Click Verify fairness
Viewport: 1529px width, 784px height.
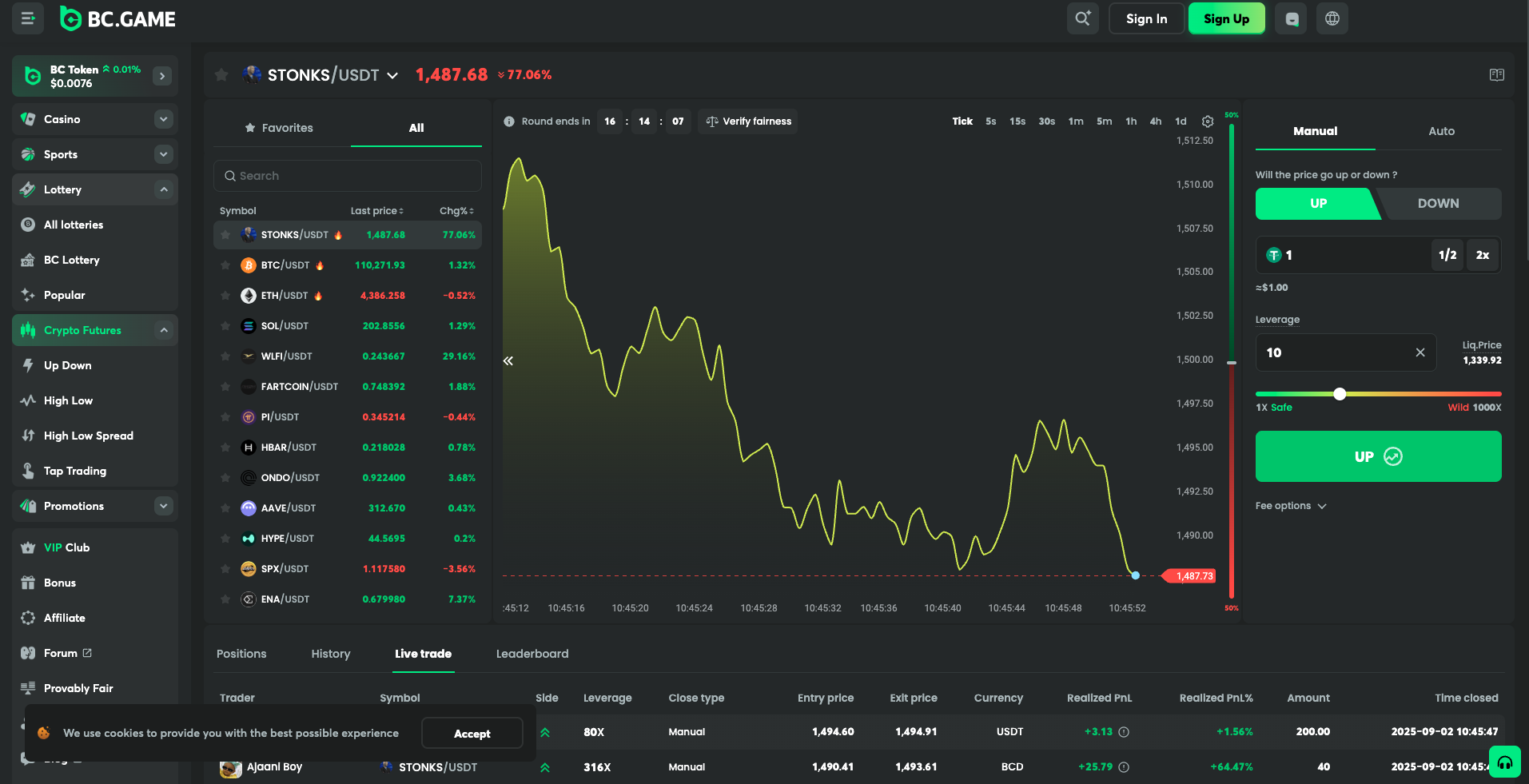point(748,121)
